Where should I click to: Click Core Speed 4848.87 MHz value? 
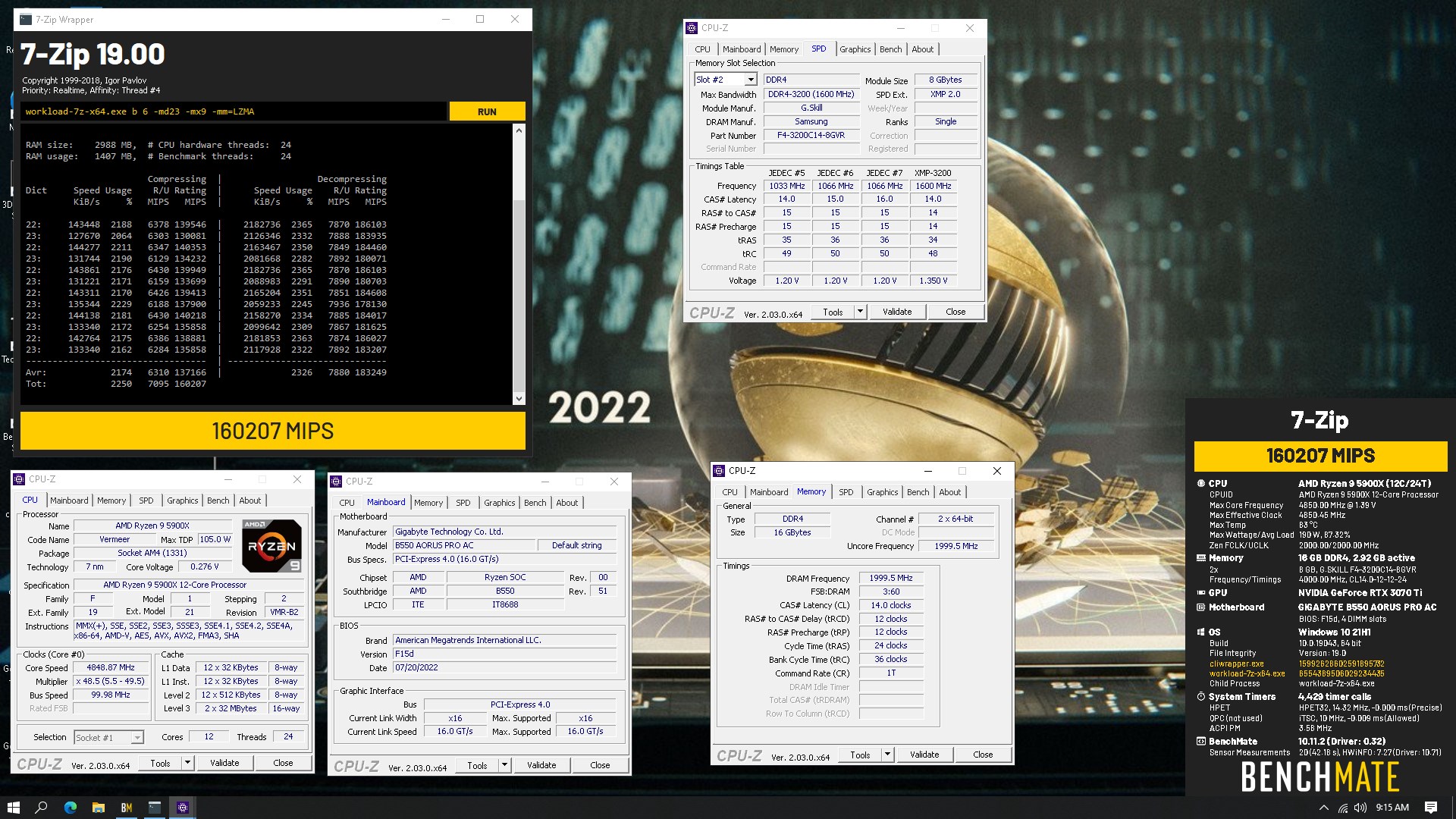coord(111,668)
